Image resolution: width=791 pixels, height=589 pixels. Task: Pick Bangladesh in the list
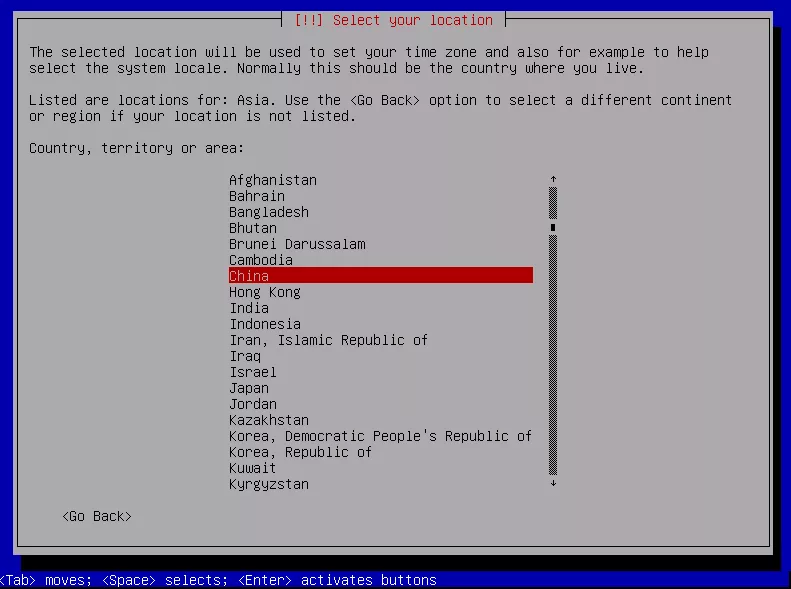[269, 212]
